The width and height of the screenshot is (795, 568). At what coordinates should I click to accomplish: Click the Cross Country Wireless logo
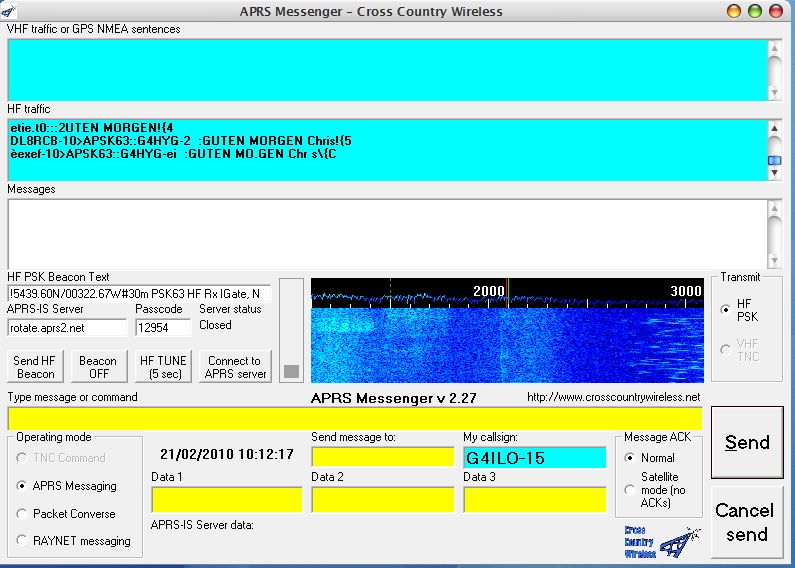pyautogui.click(x=662, y=542)
